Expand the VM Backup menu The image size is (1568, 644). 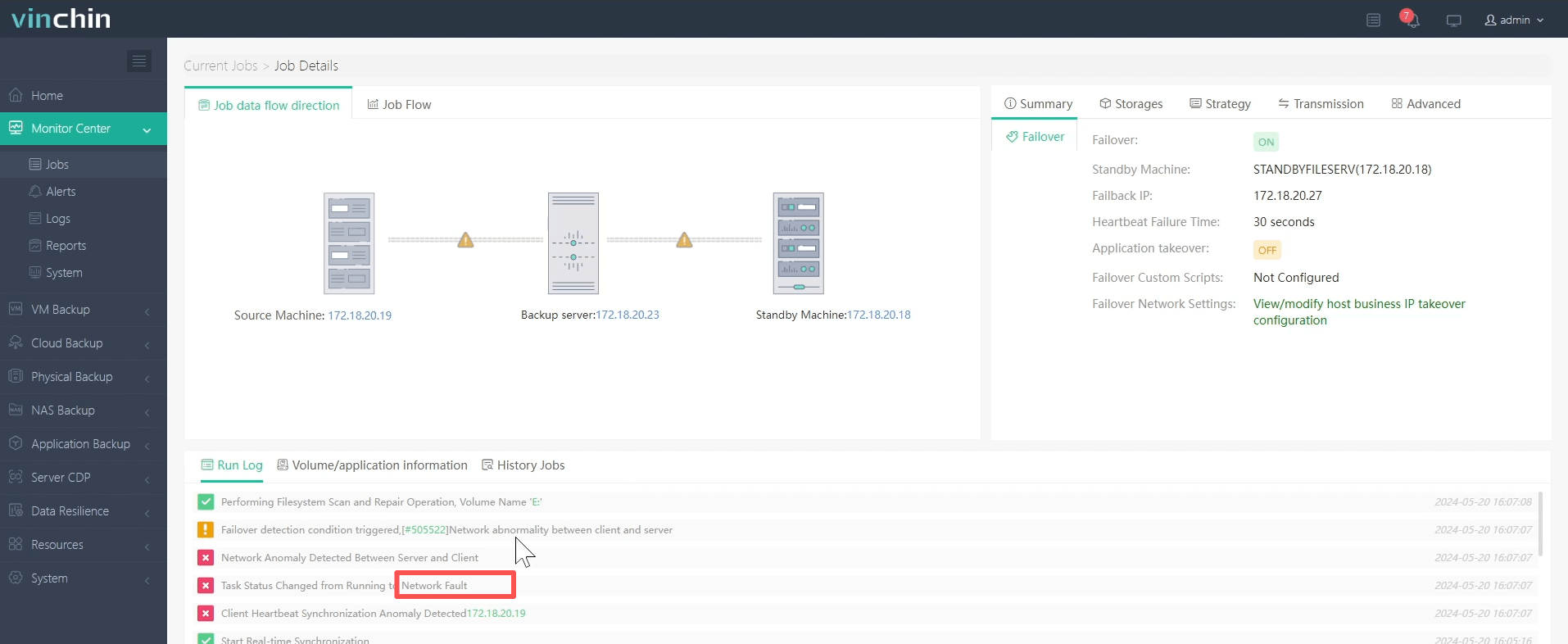tap(84, 310)
